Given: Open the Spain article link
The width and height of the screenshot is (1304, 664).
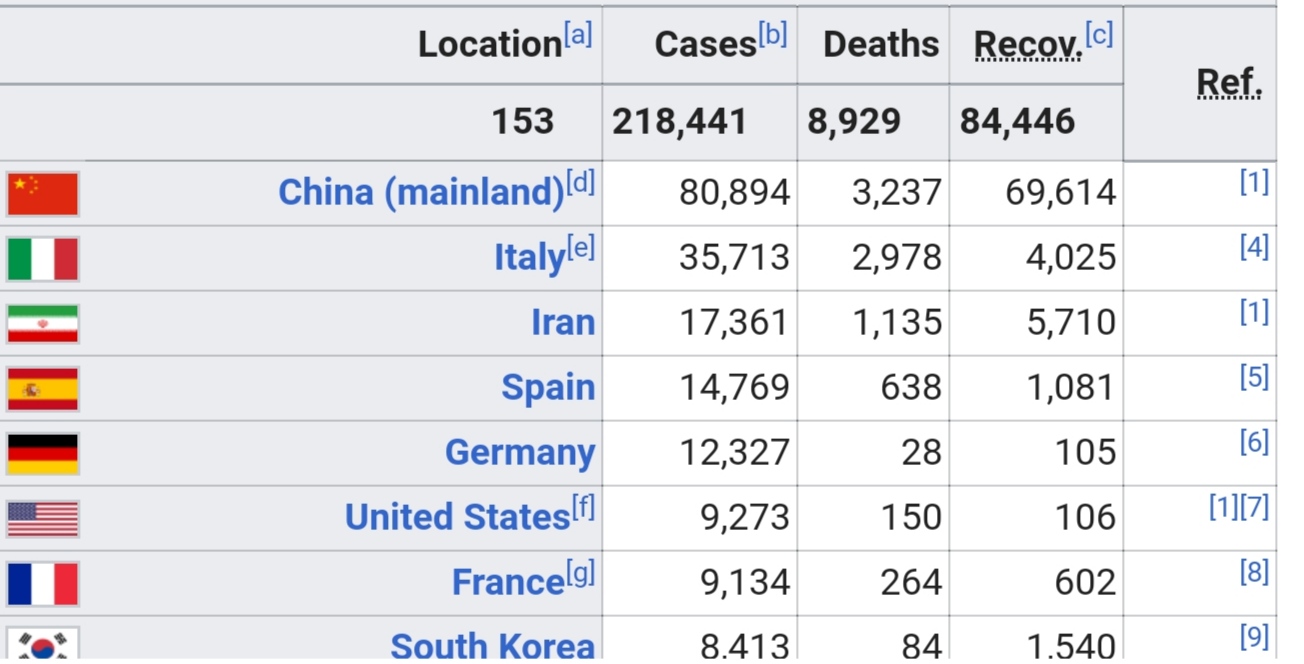Looking at the screenshot, I should point(548,388).
